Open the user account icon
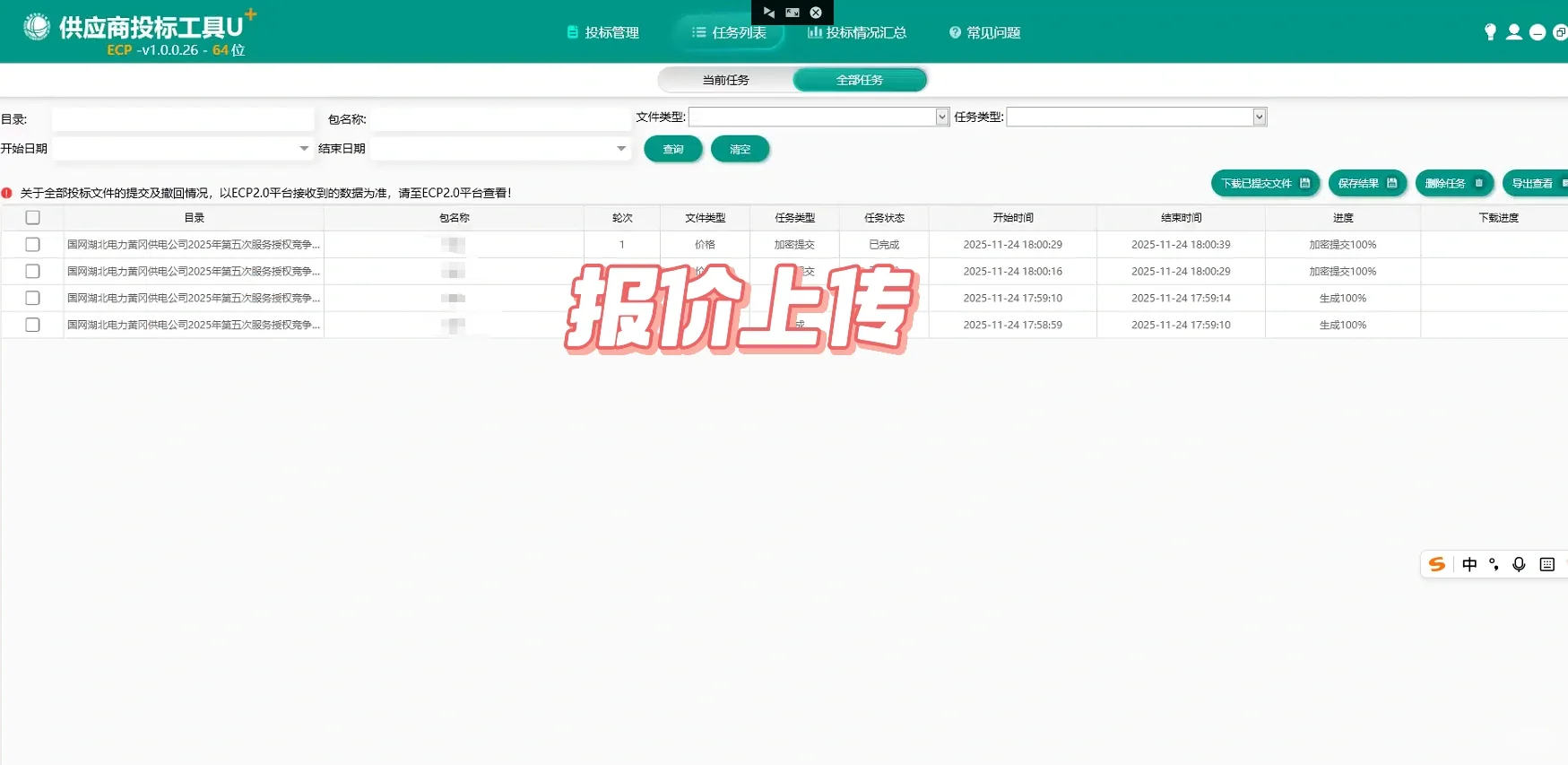The height and width of the screenshot is (765, 1568). pyautogui.click(x=1514, y=32)
